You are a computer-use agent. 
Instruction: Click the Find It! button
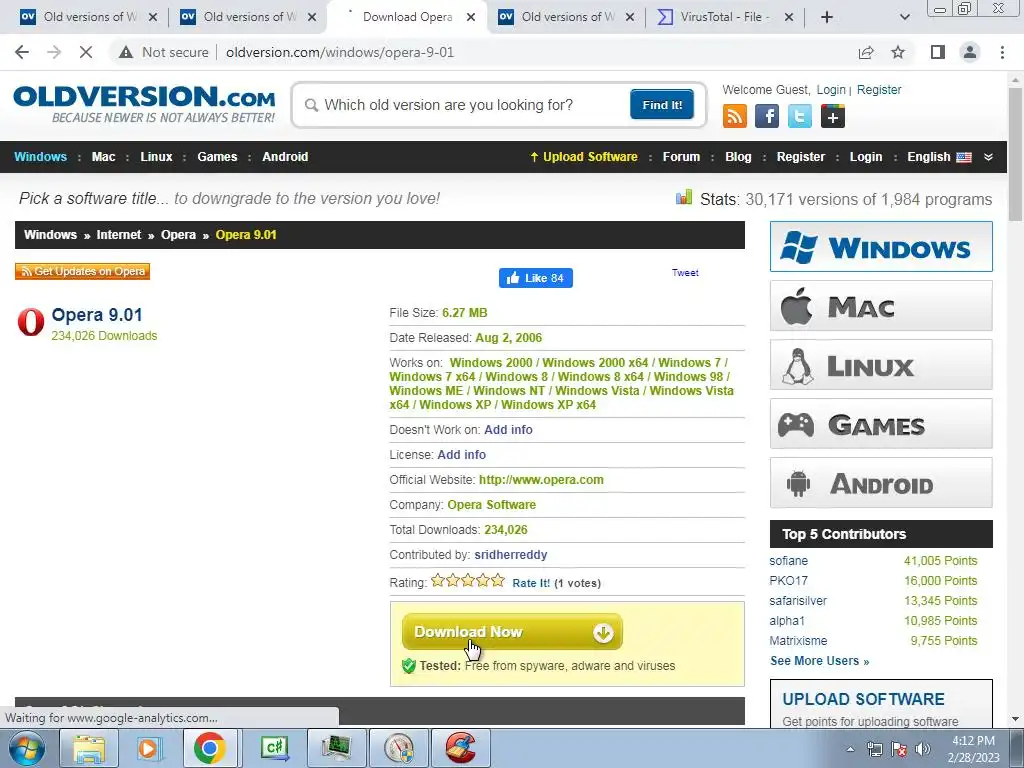pyautogui.click(x=662, y=104)
